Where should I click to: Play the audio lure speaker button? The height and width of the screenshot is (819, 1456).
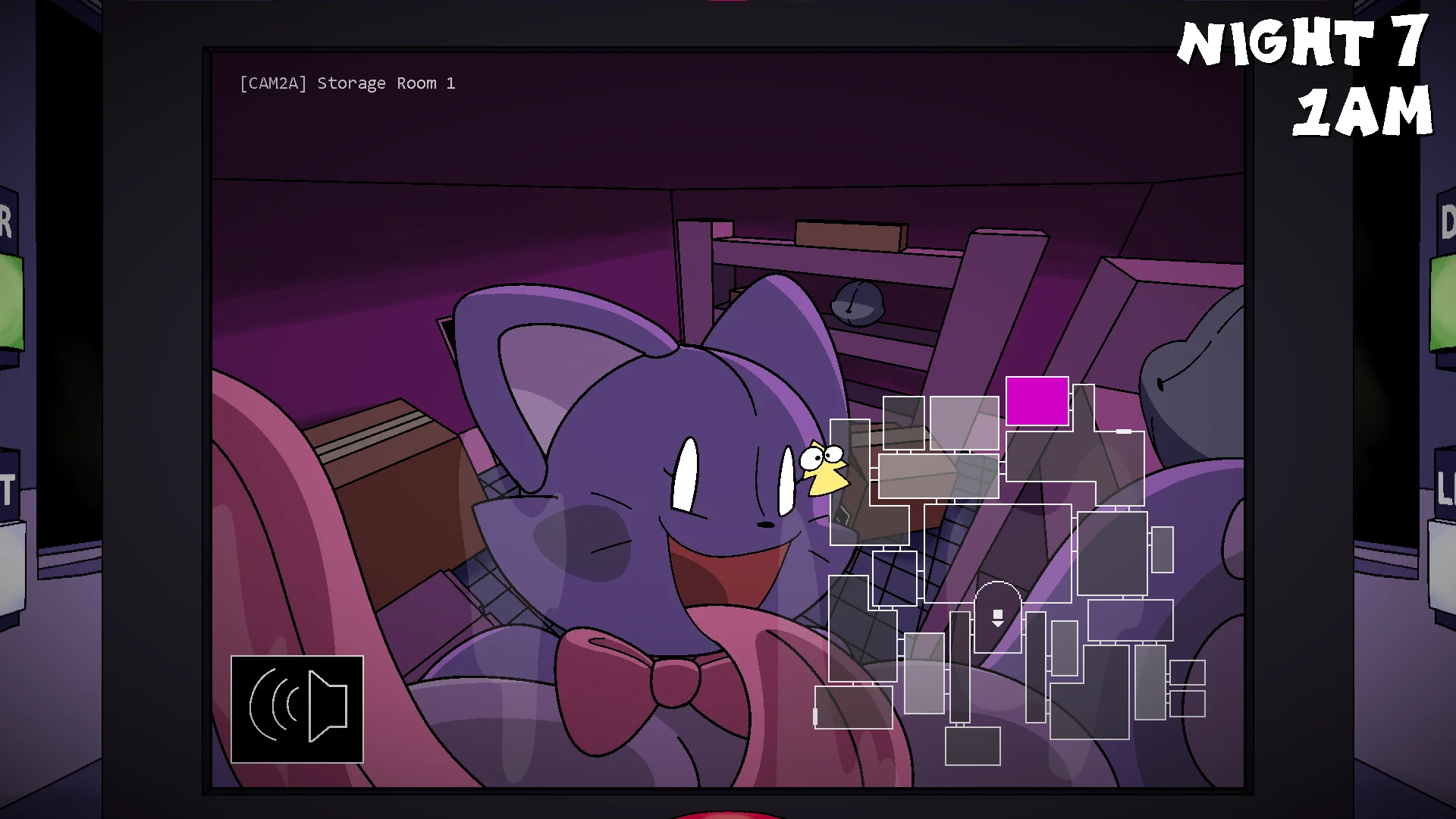pos(297,709)
